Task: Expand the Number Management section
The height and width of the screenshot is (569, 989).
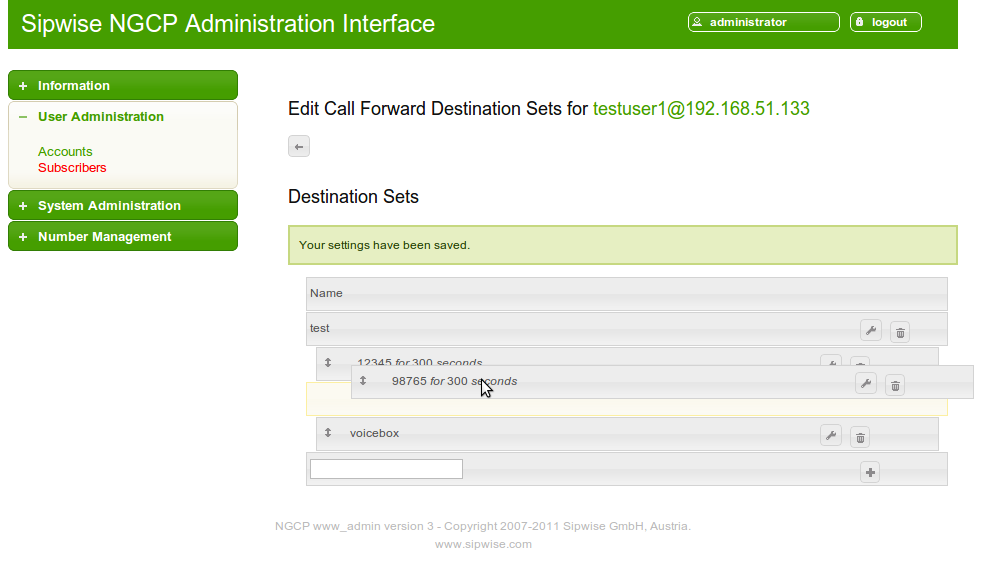Action: pos(123,237)
